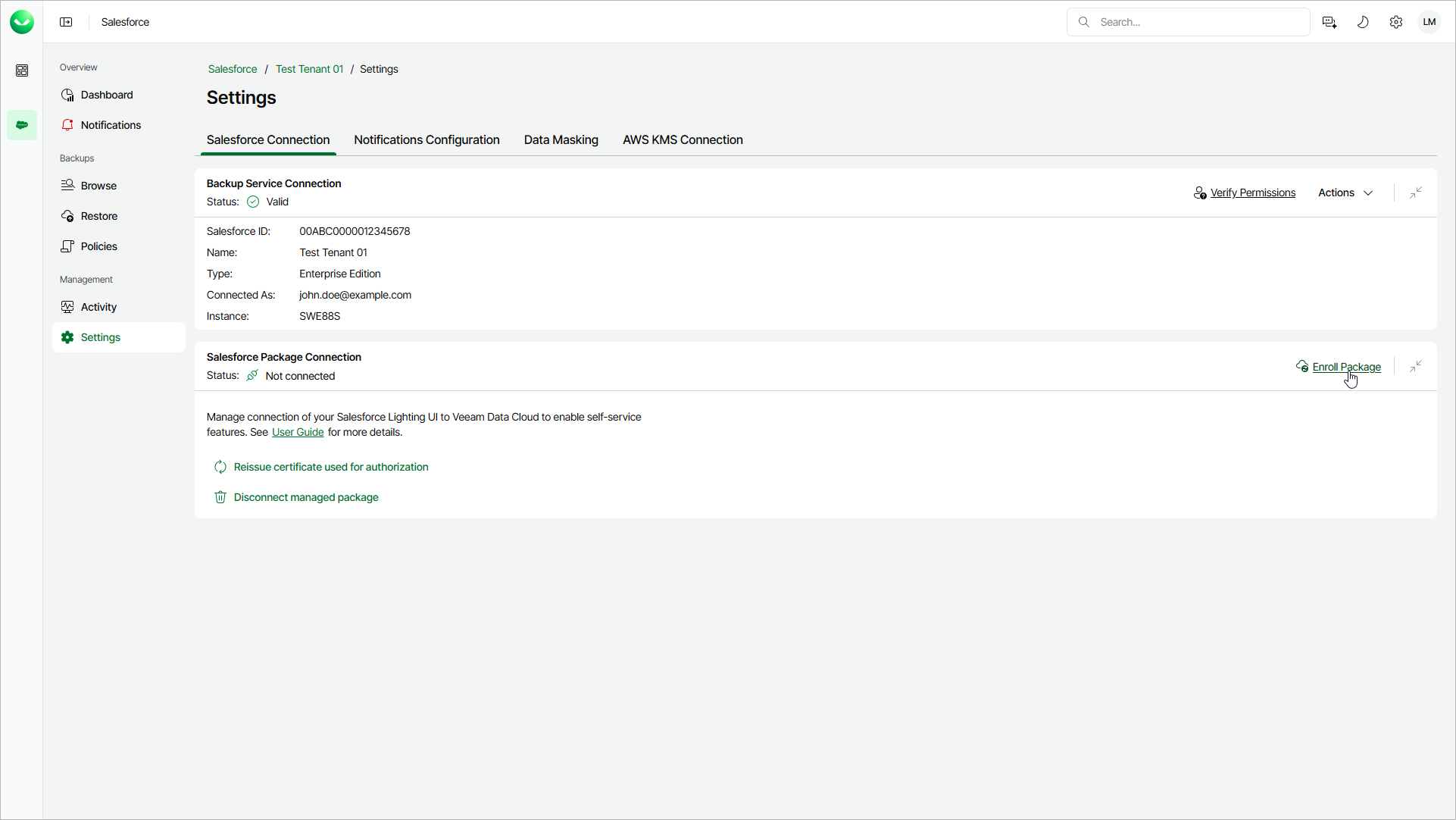Switch to Data Masking tab

[x=561, y=139]
